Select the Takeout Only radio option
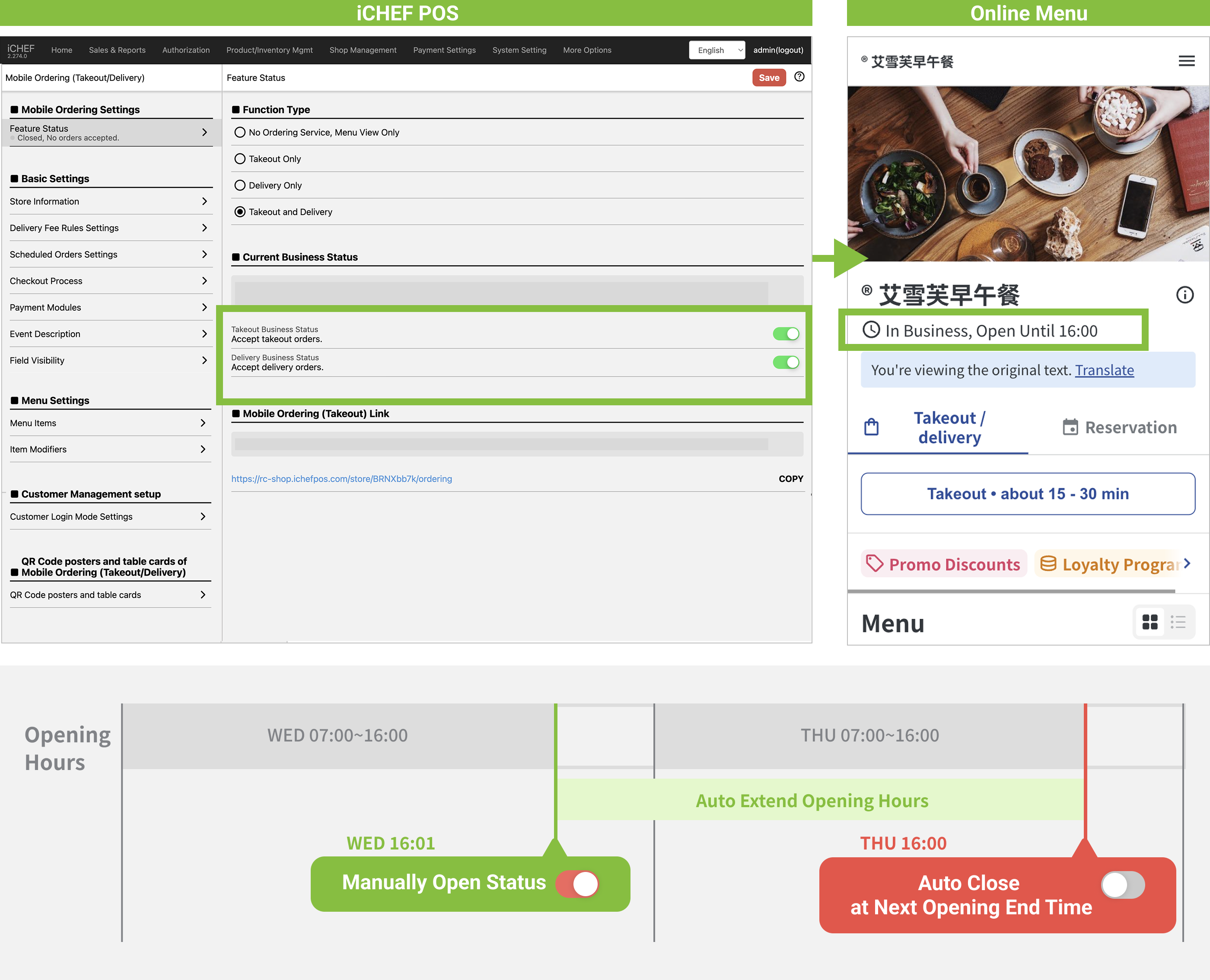The height and width of the screenshot is (980, 1210). click(x=240, y=159)
